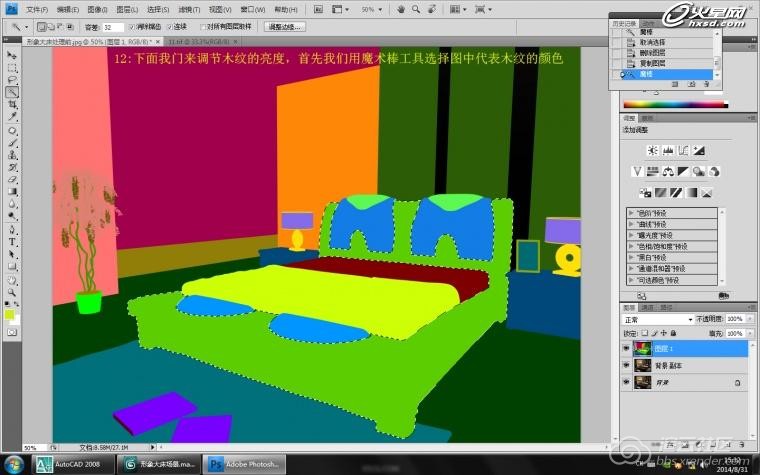Click trash icon in History panel

pyautogui.click(x=706, y=84)
